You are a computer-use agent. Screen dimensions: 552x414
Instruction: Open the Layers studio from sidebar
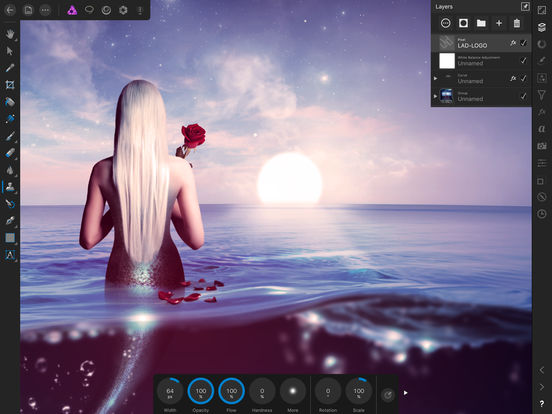[x=542, y=27]
